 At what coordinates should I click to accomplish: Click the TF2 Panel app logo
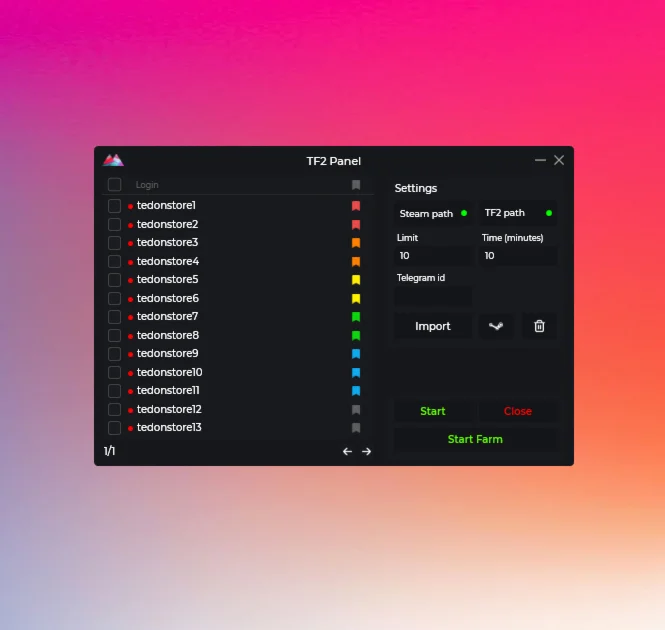pyautogui.click(x=113, y=160)
